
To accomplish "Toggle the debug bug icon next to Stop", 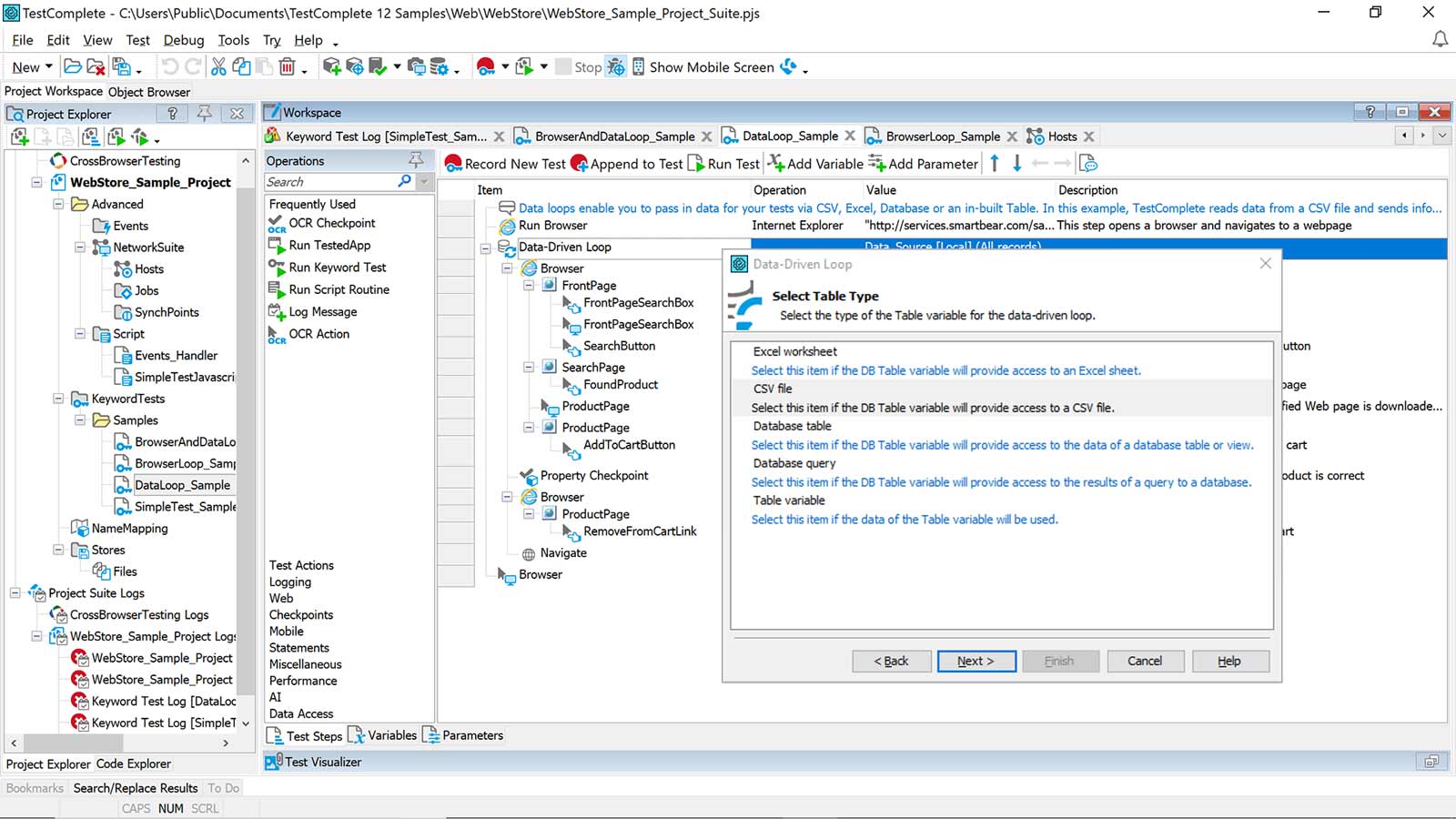I will coord(616,66).
